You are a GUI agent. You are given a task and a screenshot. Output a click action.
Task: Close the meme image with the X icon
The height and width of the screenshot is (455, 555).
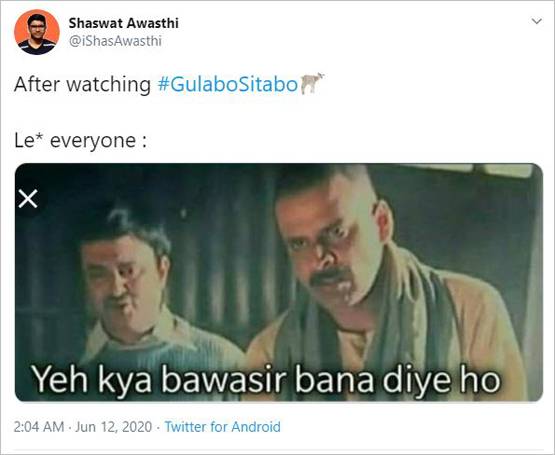[28, 199]
